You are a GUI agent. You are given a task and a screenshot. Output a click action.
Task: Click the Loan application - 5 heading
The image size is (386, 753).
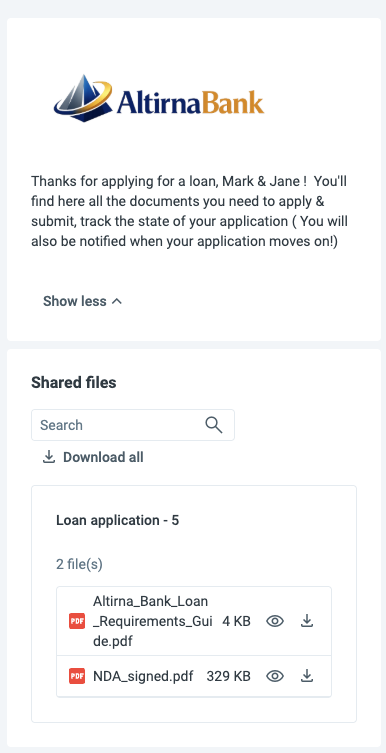pyautogui.click(x=118, y=521)
